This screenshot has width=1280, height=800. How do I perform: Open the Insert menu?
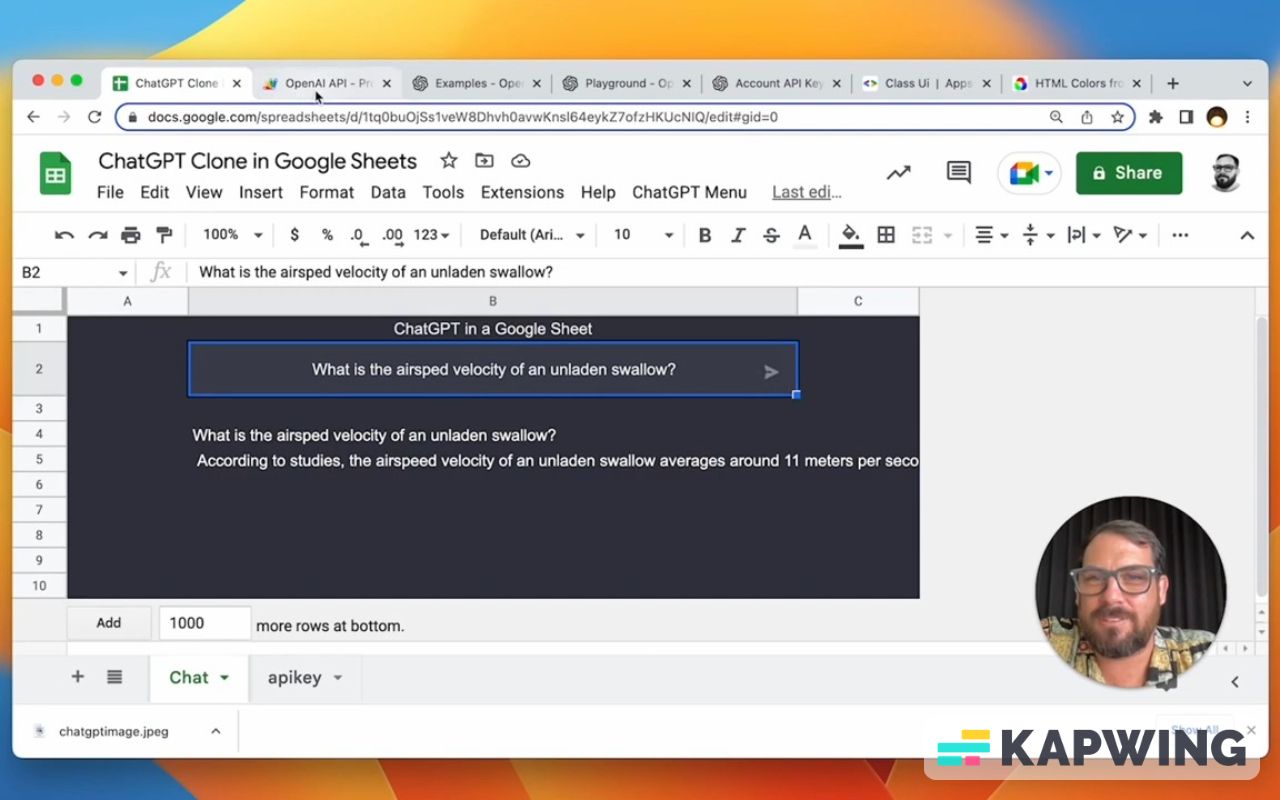pyautogui.click(x=261, y=192)
